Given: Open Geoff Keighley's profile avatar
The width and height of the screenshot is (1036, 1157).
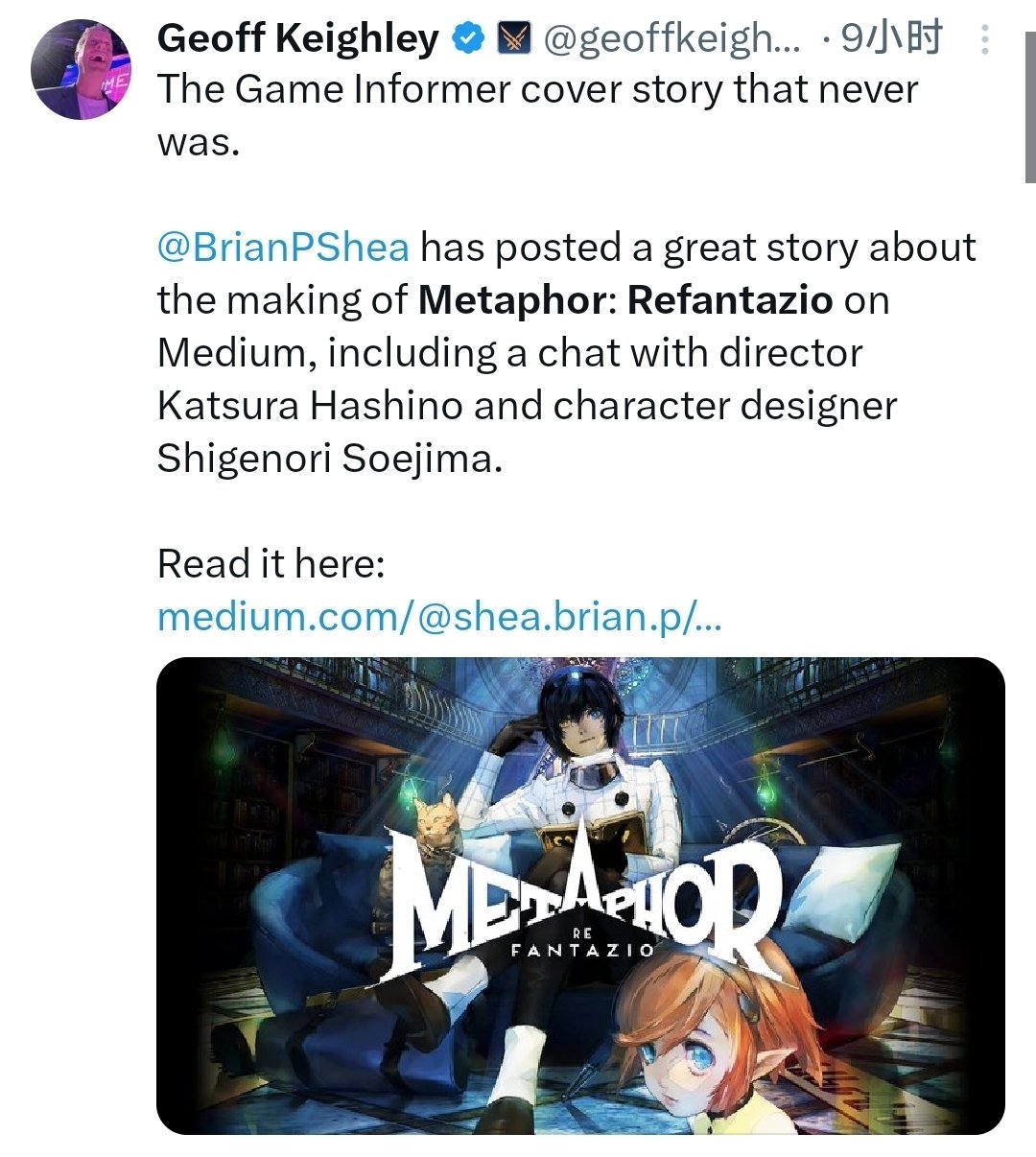Looking at the screenshot, I should click(81, 69).
